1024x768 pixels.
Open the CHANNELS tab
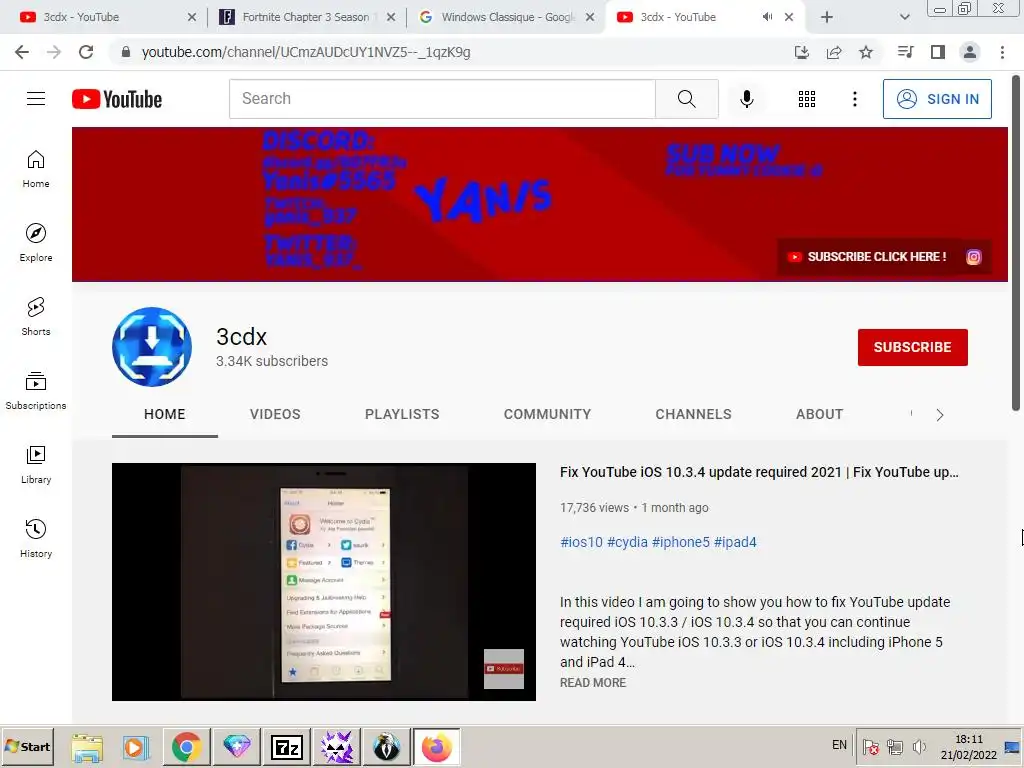point(693,414)
